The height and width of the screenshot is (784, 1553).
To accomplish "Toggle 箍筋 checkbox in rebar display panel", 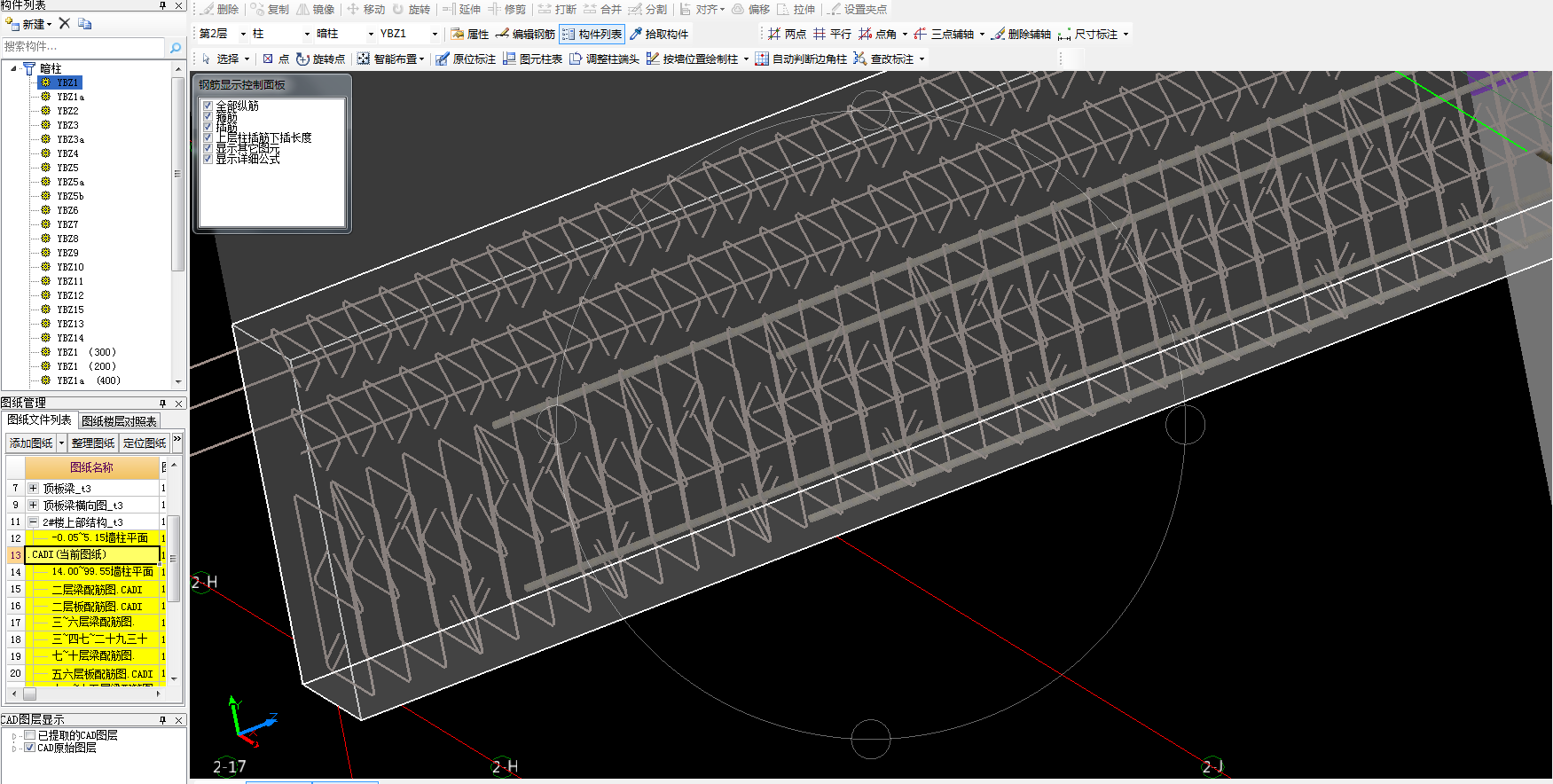I will click(208, 116).
